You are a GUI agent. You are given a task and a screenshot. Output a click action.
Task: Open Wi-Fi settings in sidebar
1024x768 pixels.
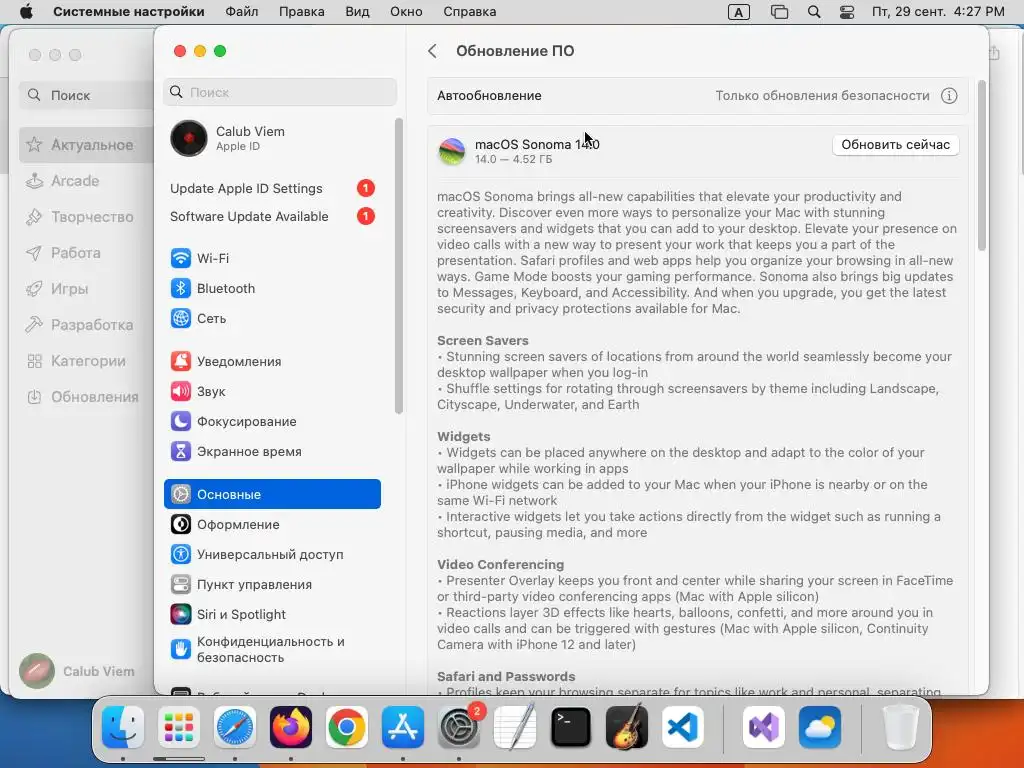(x=272, y=258)
